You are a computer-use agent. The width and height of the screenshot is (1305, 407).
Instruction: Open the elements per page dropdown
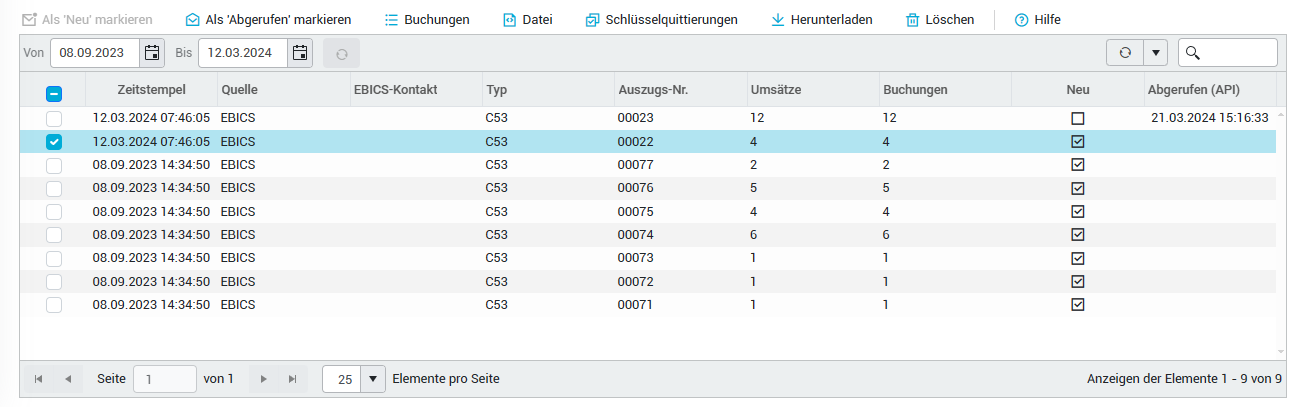[373, 379]
